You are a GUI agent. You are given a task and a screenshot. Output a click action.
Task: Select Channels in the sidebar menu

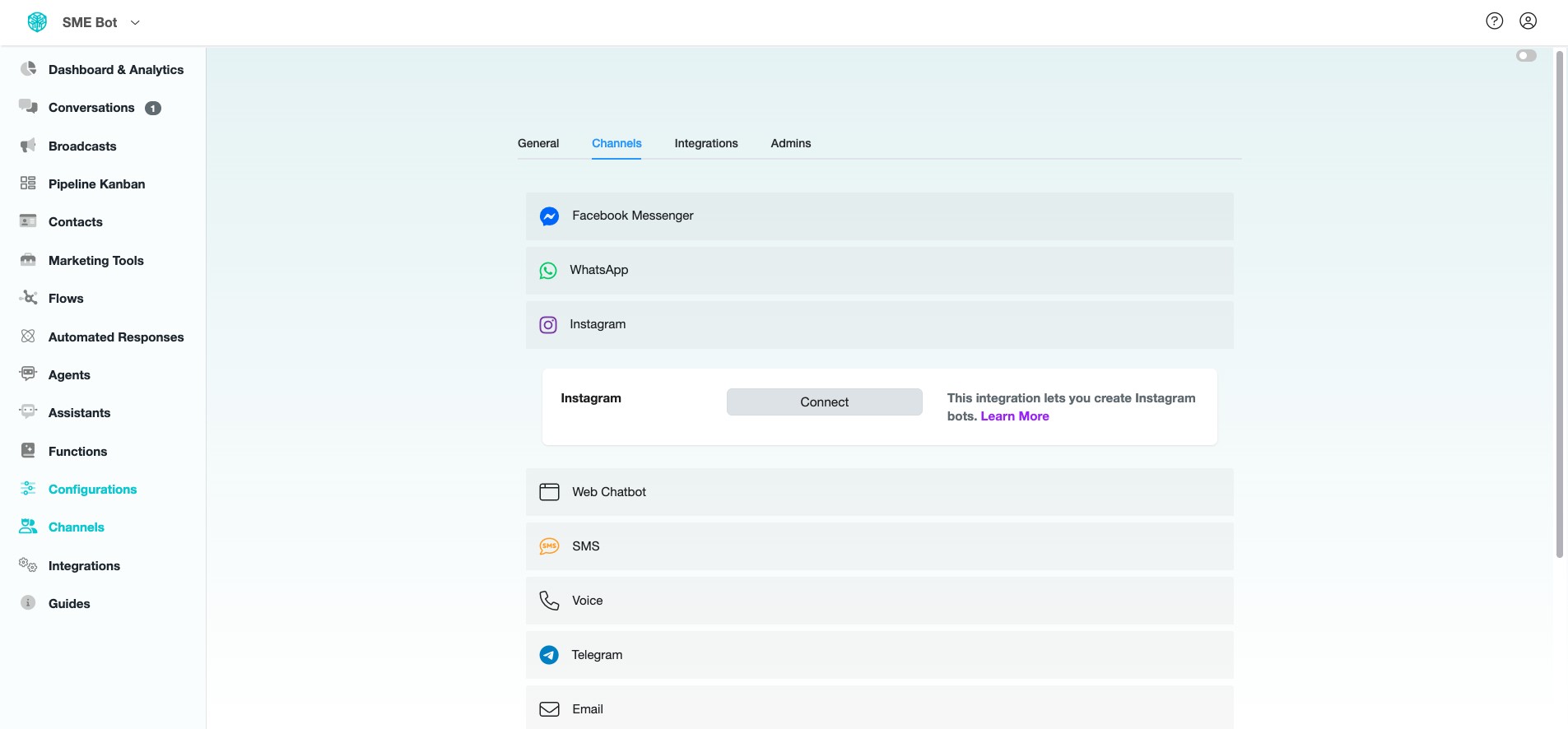[x=77, y=527]
